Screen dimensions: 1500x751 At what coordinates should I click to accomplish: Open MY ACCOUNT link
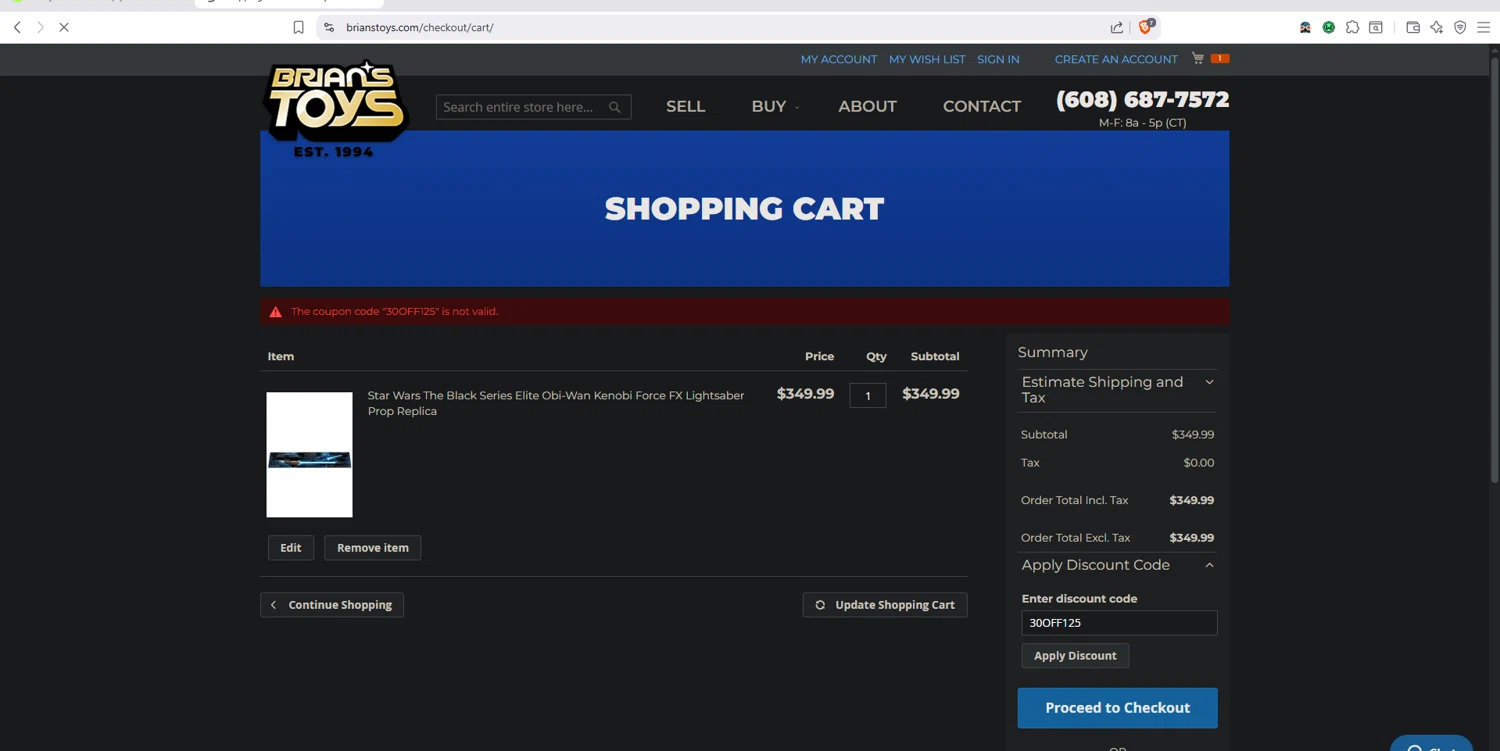[x=839, y=59]
